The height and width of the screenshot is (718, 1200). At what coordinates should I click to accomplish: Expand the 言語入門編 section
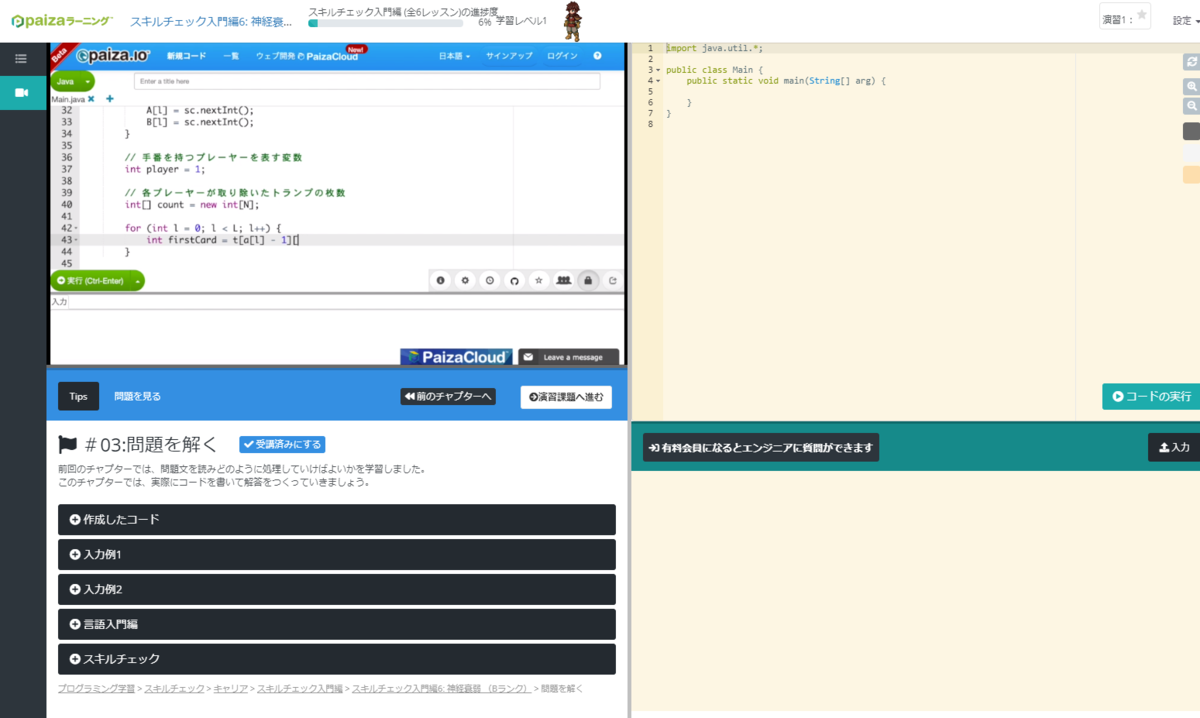coord(337,624)
